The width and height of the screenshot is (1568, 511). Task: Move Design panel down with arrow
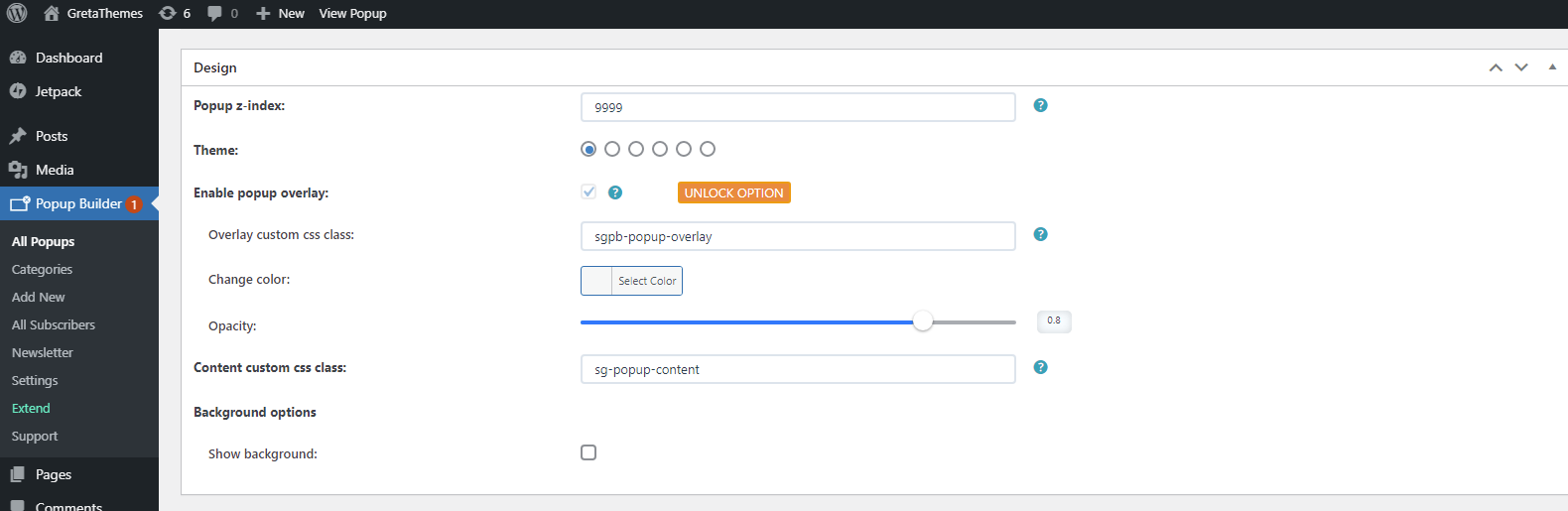[1521, 67]
